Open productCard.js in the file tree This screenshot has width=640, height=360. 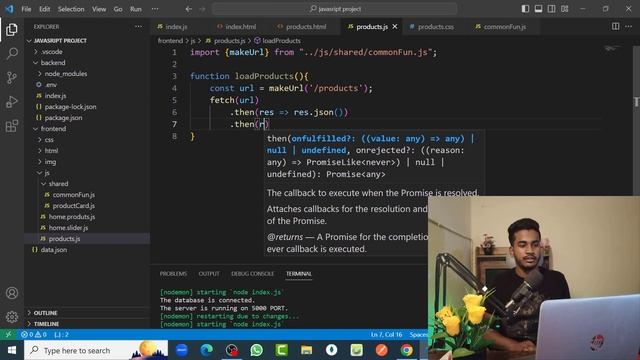87,206
